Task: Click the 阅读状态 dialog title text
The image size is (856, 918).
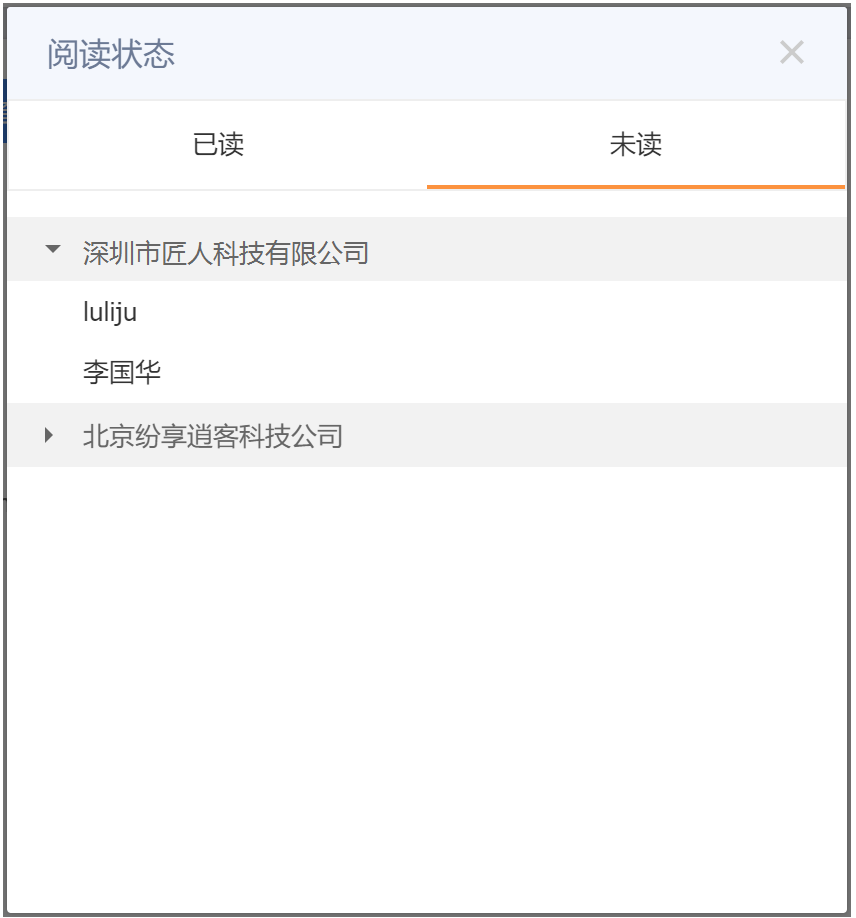Action: (x=111, y=54)
